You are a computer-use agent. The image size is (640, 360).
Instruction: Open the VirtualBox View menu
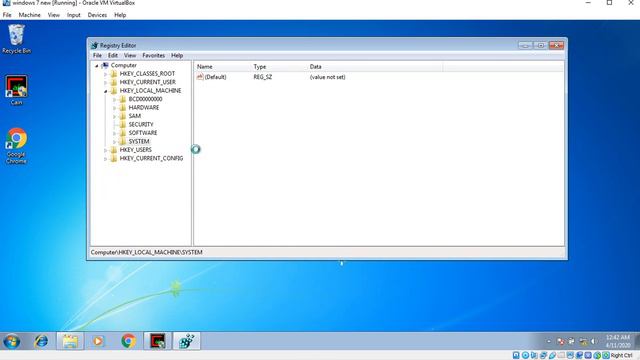click(53, 15)
